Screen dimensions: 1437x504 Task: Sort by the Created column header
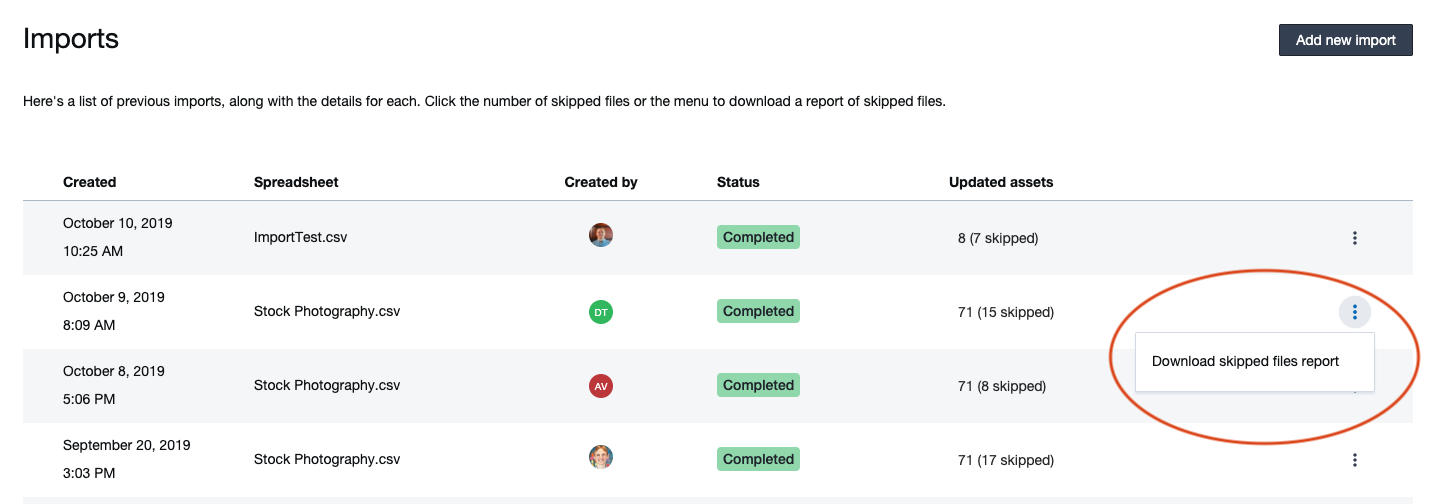89,182
